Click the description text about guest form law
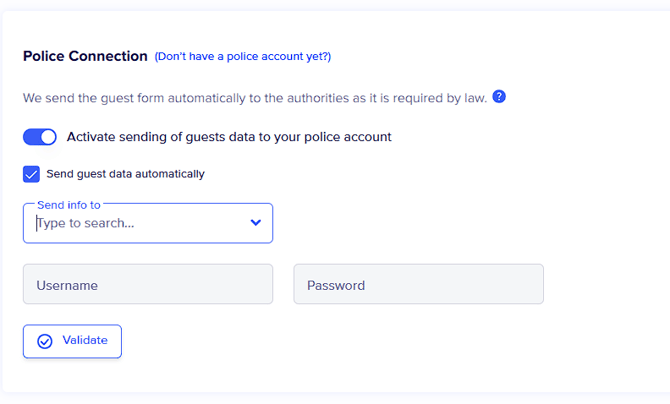The image size is (670, 404). (x=255, y=98)
